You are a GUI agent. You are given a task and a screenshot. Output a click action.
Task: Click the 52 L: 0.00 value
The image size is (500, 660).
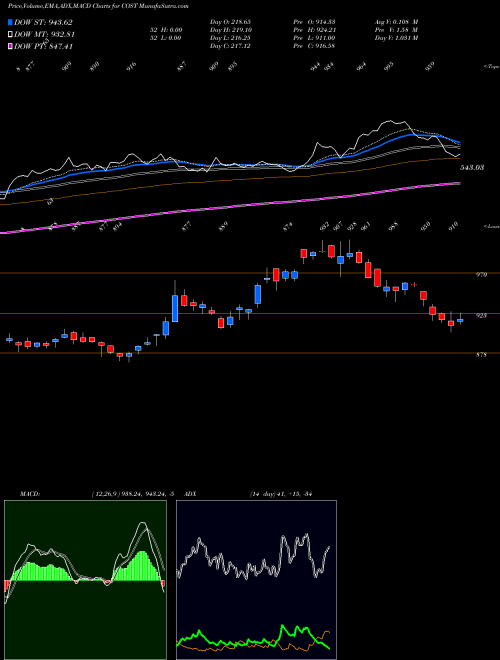pos(168,38)
